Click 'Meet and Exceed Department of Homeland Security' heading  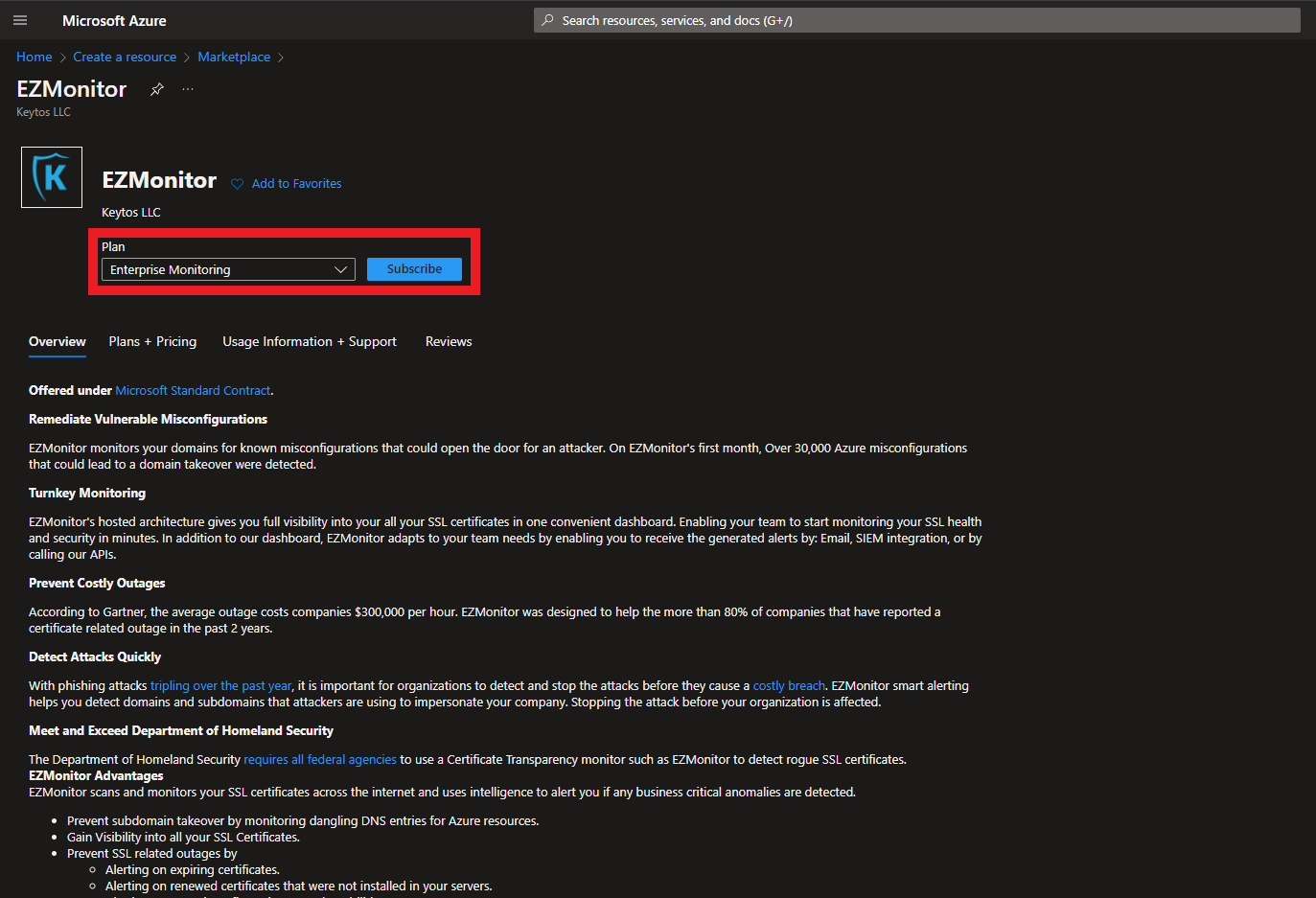(x=181, y=731)
